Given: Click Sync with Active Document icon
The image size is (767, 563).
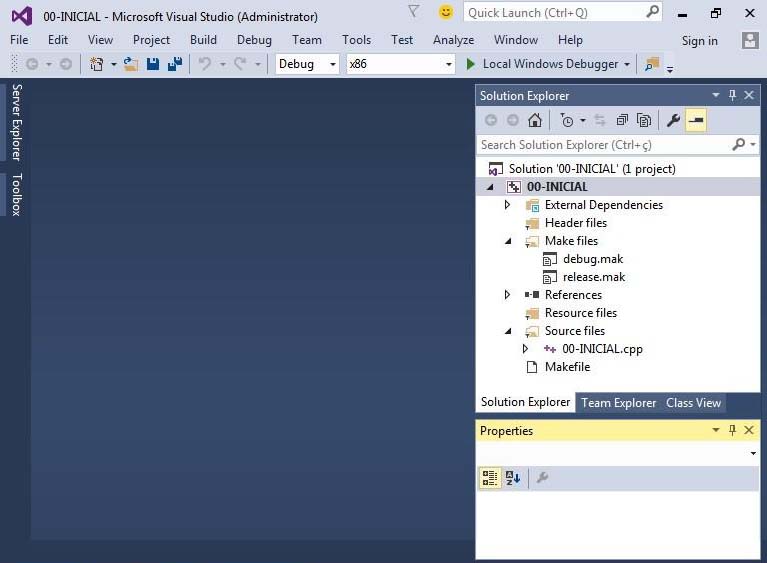Looking at the screenshot, I should [600, 120].
